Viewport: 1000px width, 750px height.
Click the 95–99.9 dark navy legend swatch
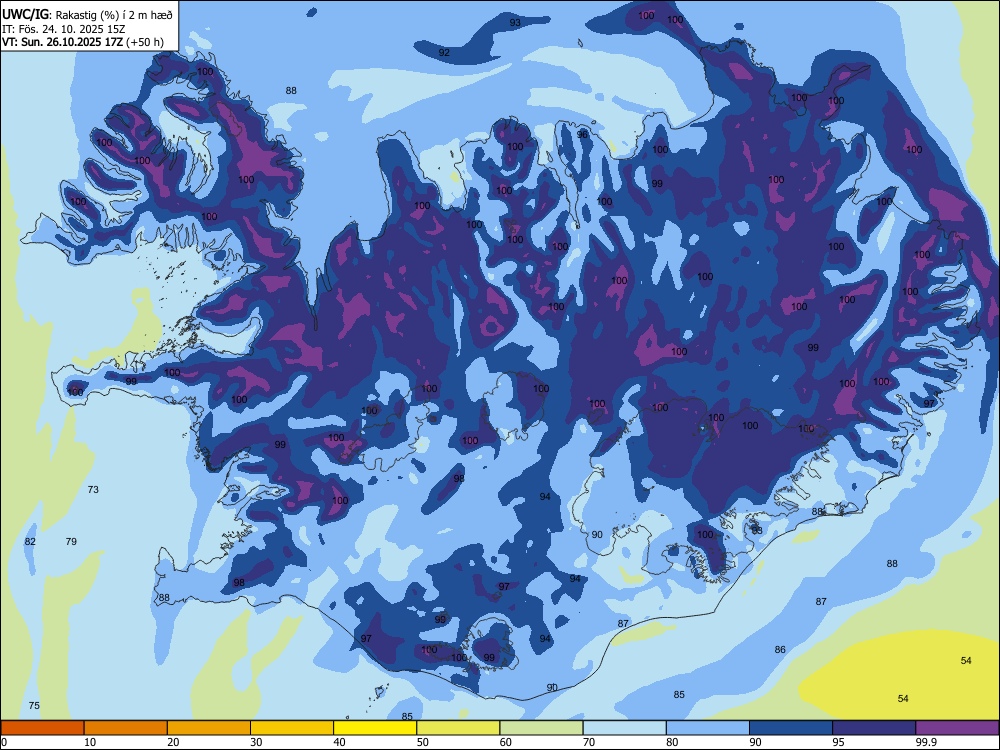click(x=874, y=728)
